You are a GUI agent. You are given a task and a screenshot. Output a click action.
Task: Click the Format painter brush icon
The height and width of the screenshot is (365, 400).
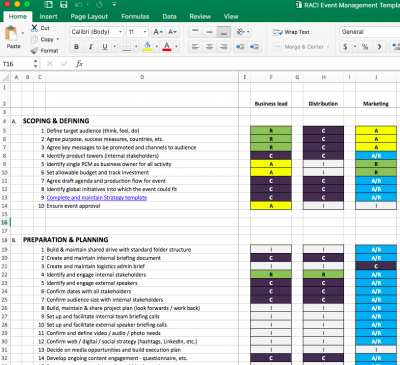(34, 51)
